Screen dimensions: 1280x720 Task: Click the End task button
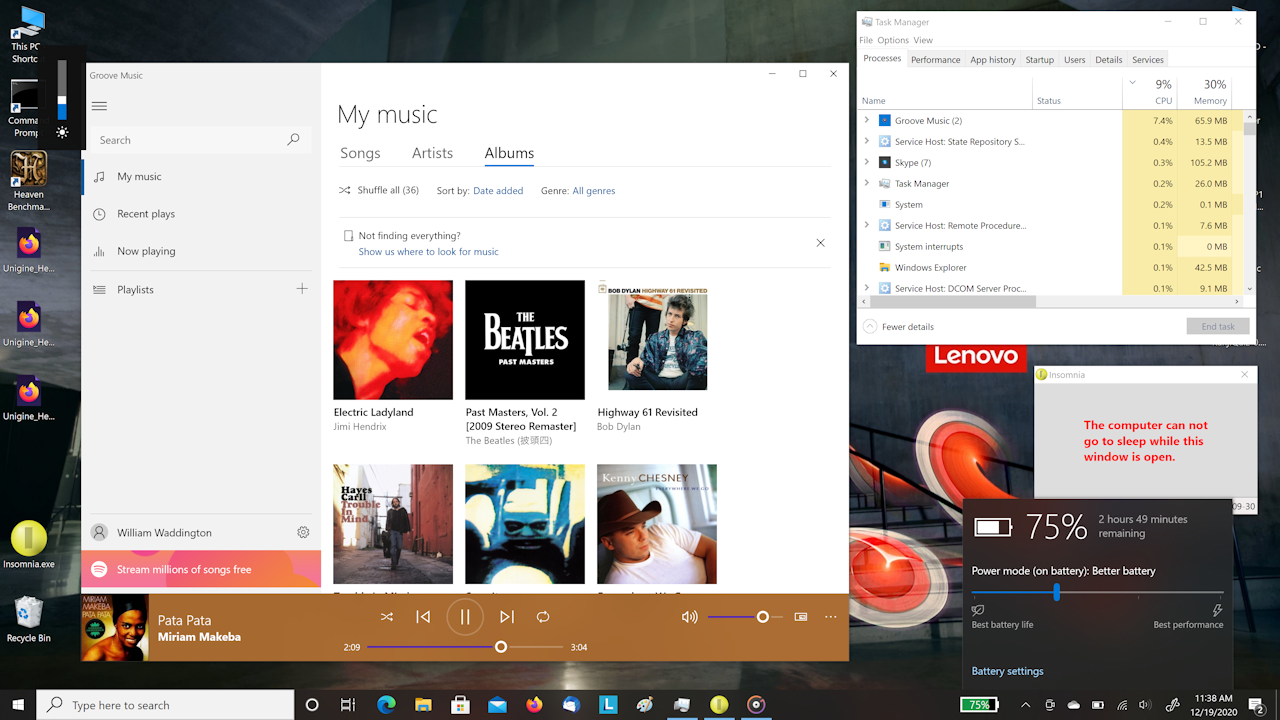click(1218, 326)
